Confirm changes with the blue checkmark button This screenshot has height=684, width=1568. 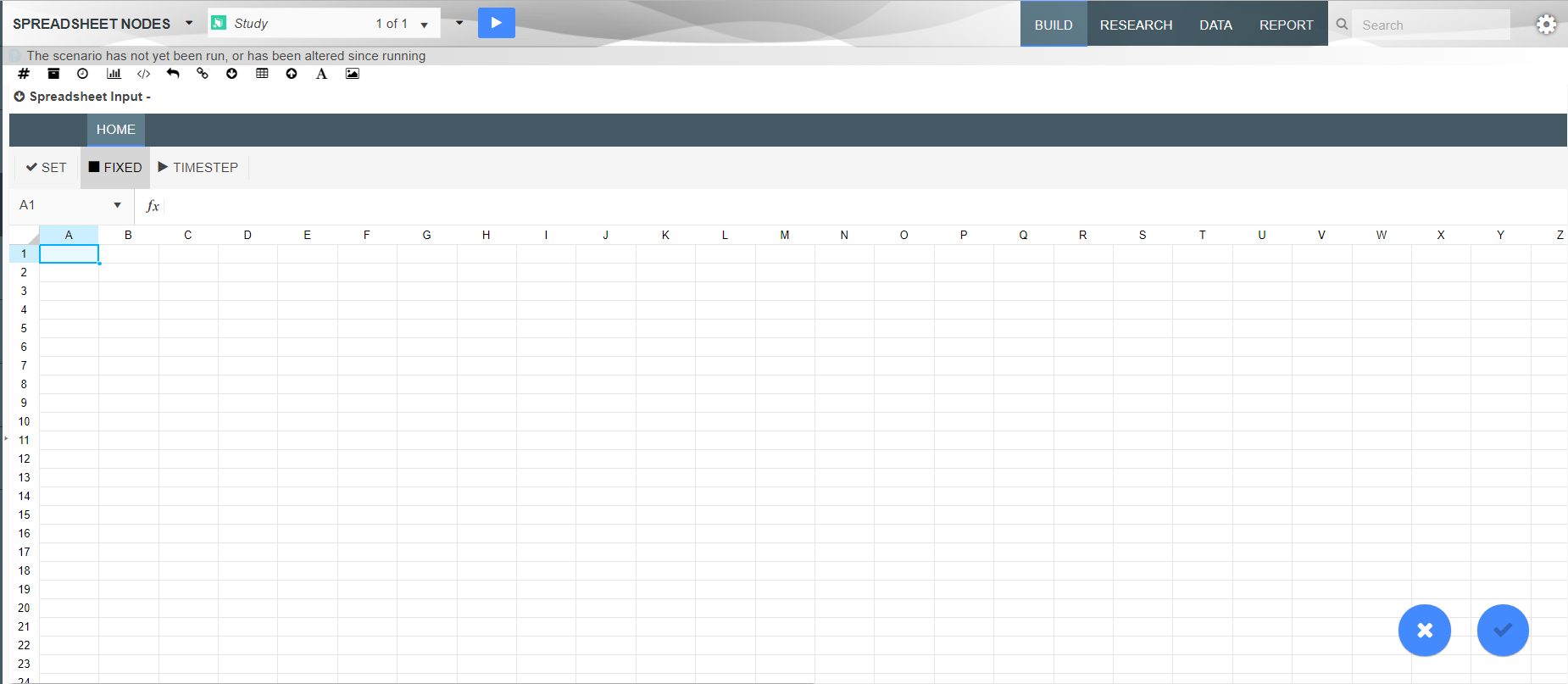[x=1502, y=630]
